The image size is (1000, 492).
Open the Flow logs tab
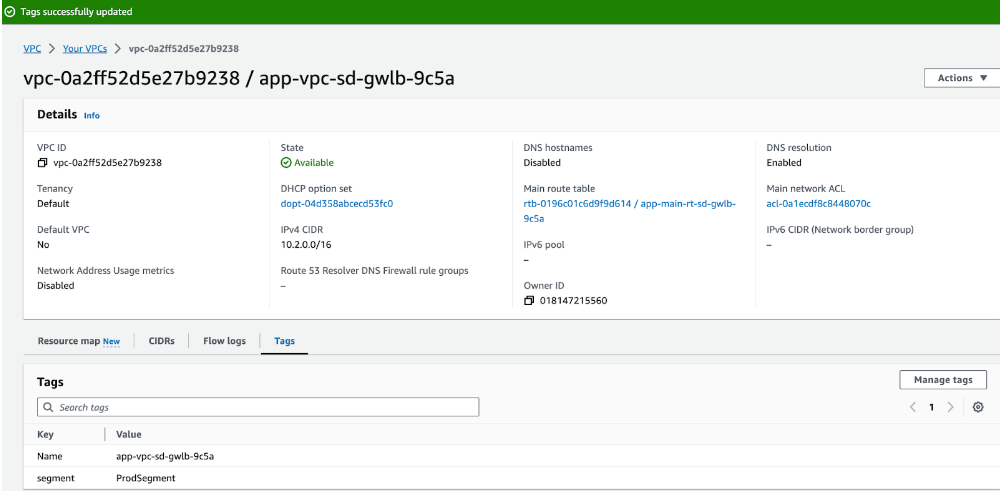[x=224, y=341]
